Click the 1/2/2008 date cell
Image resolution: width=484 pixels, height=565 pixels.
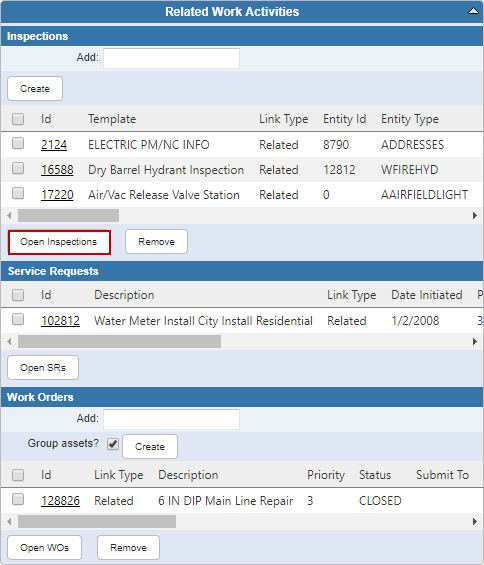[x=415, y=321]
